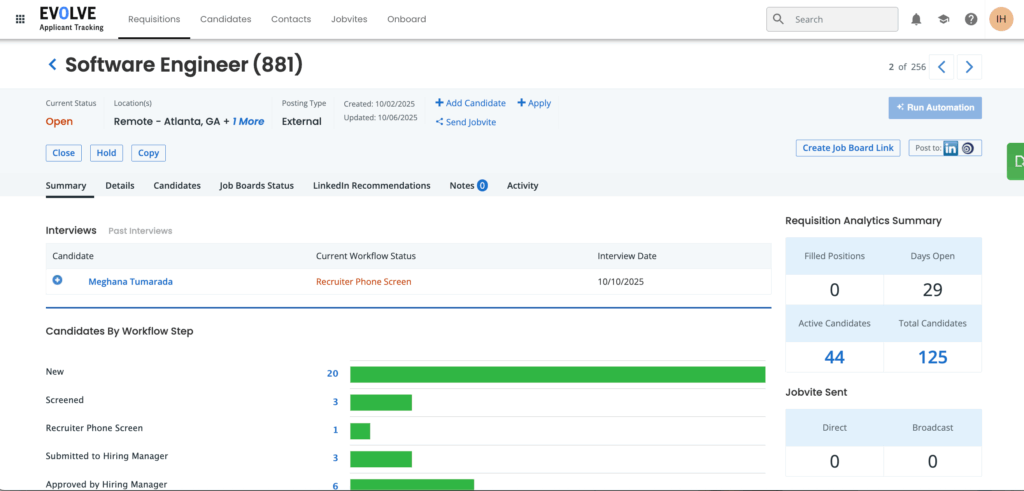Click the notifications bell icon
Viewport: 1024px width, 491px height.
coord(916,19)
